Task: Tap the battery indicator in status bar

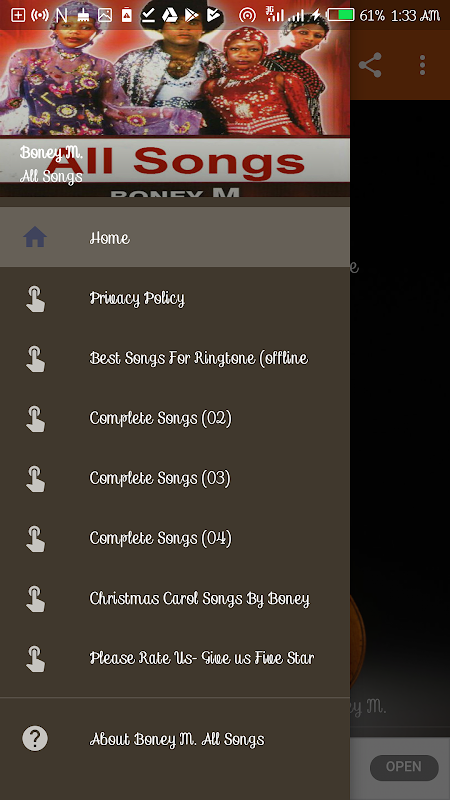Action: (341, 15)
